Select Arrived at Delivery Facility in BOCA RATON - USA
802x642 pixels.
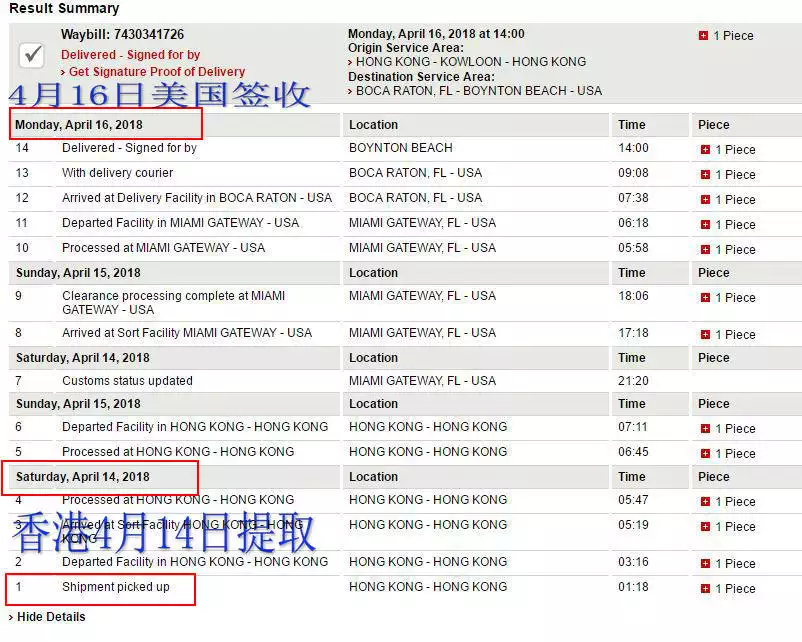pyautogui.click(x=197, y=198)
